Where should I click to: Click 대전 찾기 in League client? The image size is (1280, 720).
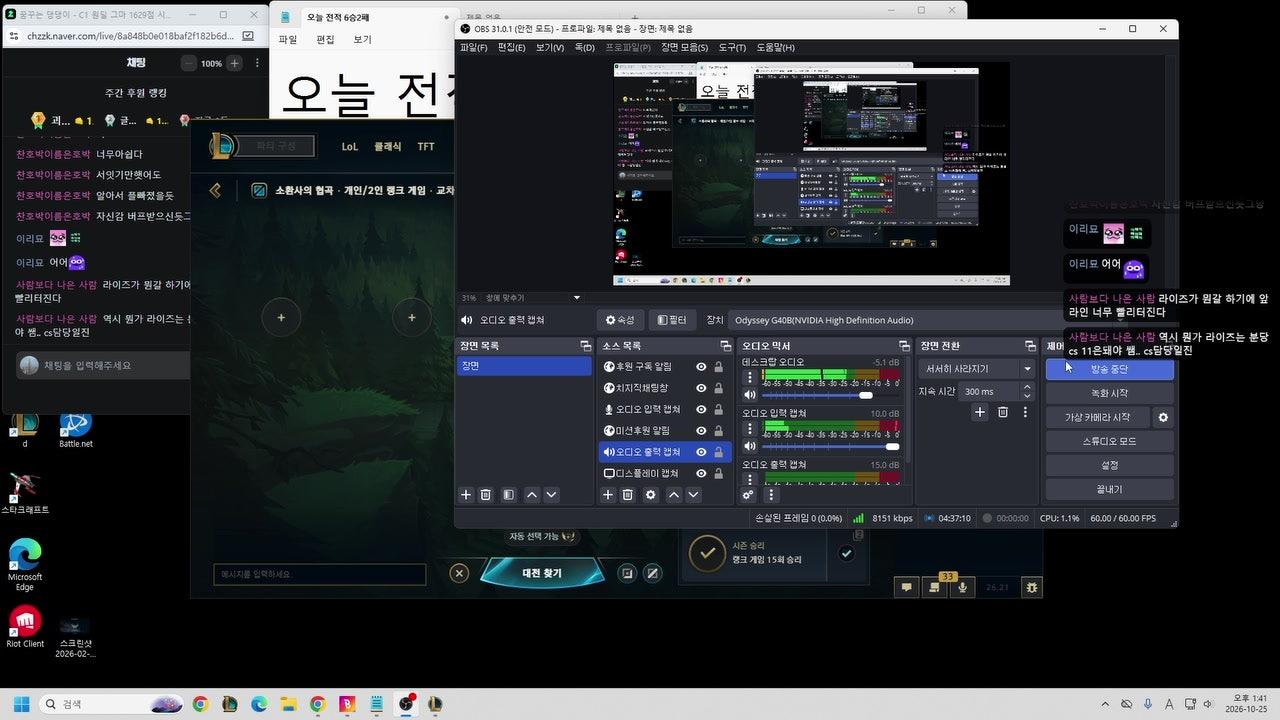(x=542, y=573)
